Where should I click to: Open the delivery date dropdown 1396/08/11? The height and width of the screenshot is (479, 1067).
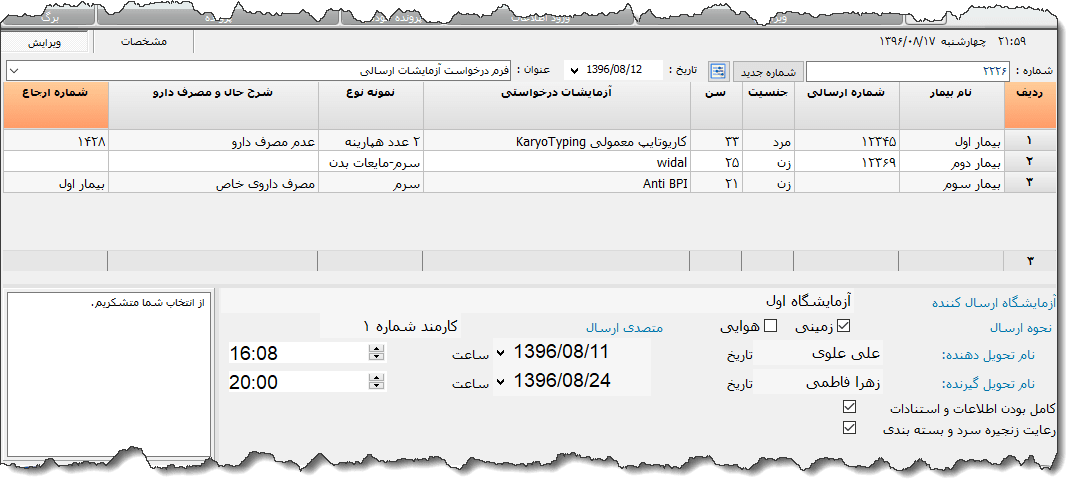click(501, 352)
